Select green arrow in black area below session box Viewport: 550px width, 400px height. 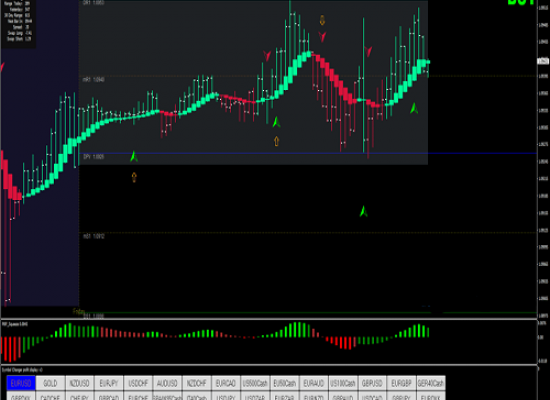(364, 211)
